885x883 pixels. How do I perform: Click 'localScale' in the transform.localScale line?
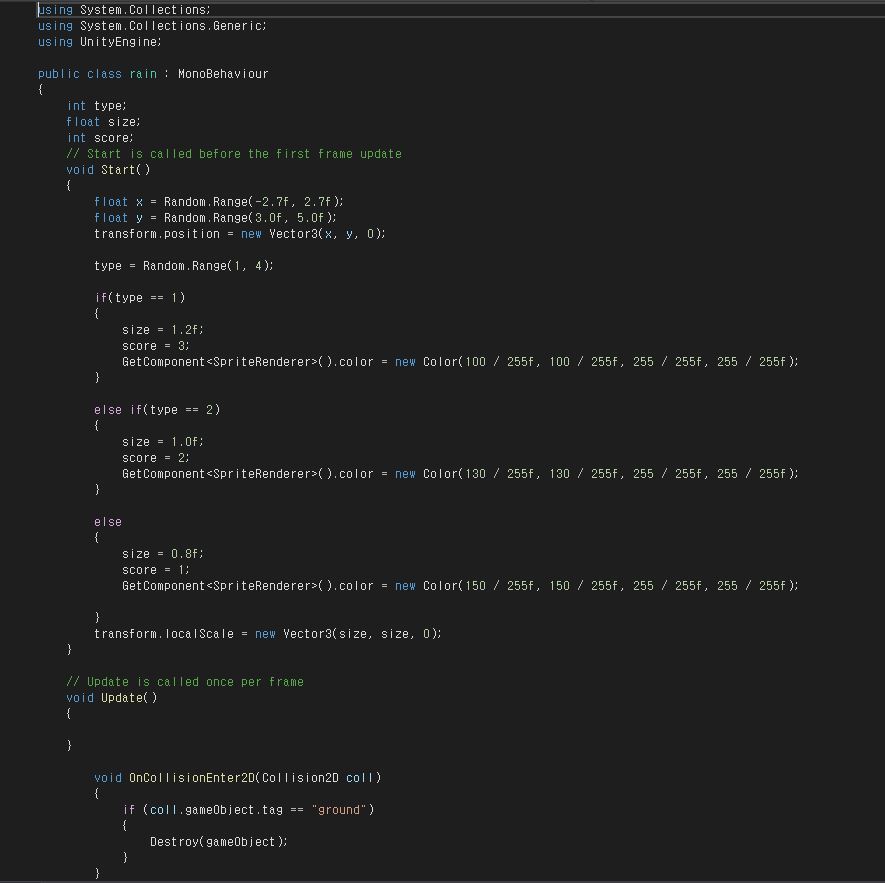(x=199, y=634)
